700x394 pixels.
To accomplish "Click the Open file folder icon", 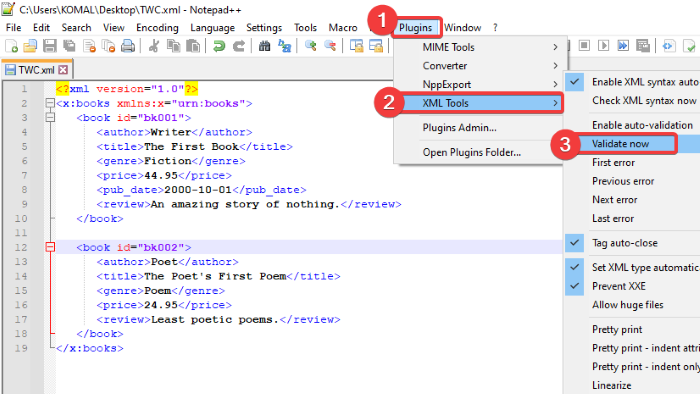I will point(30,46).
